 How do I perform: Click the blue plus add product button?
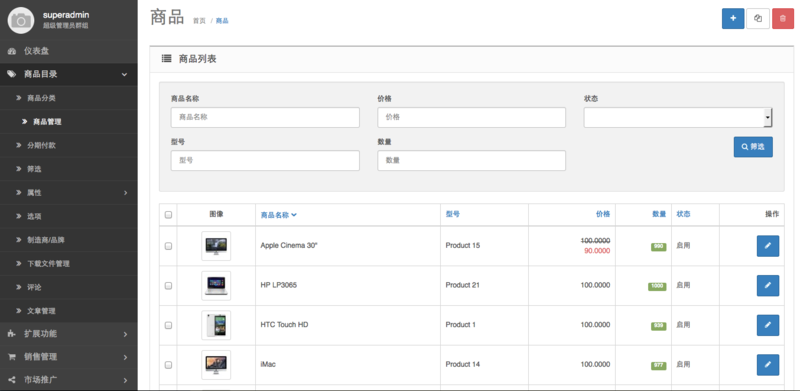click(x=733, y=18)
